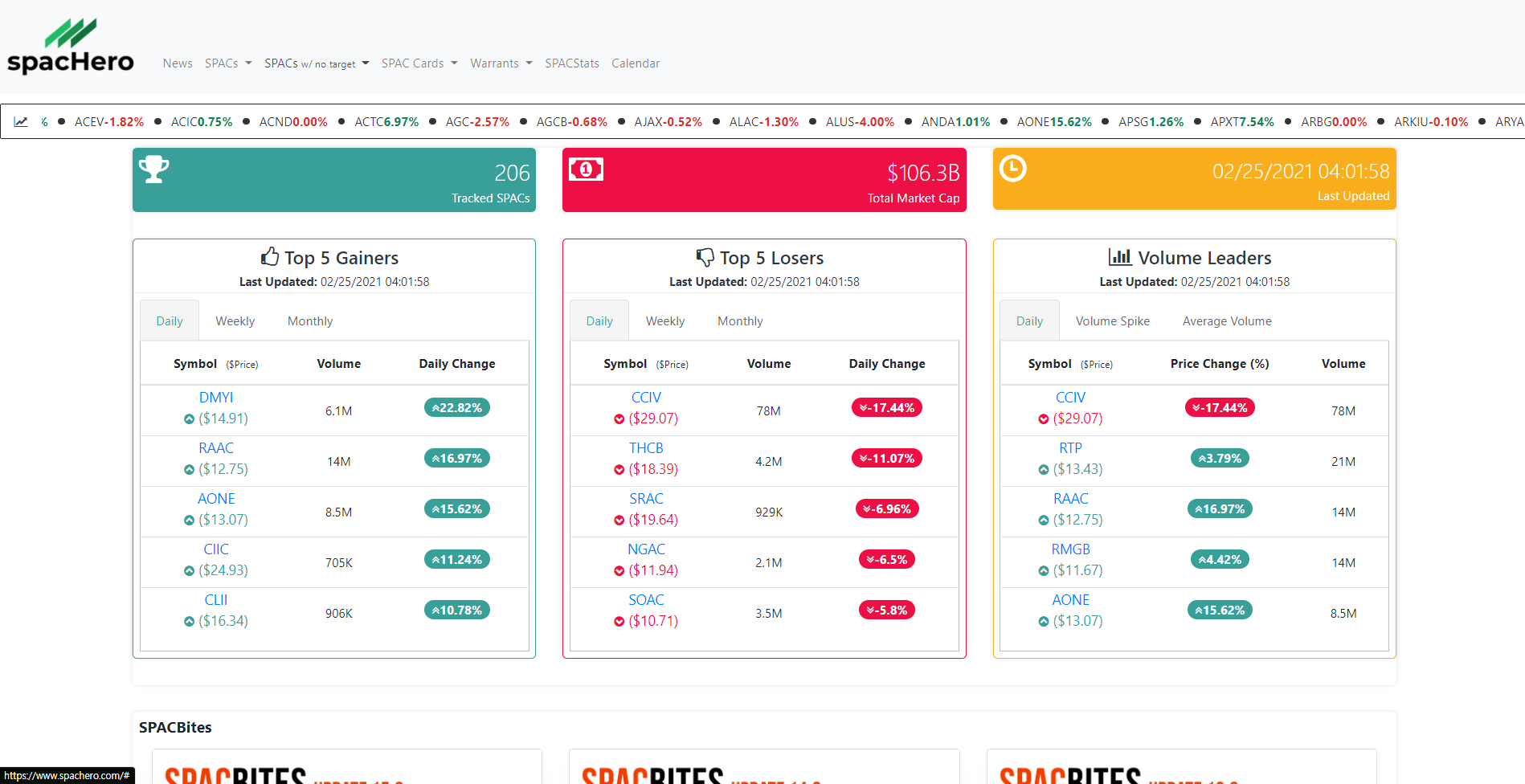Image resolution: width=1525 pixels, height=784 pixels.
Task: Expand the SPAC Cards dropdown menu
Action: point(419,63)
